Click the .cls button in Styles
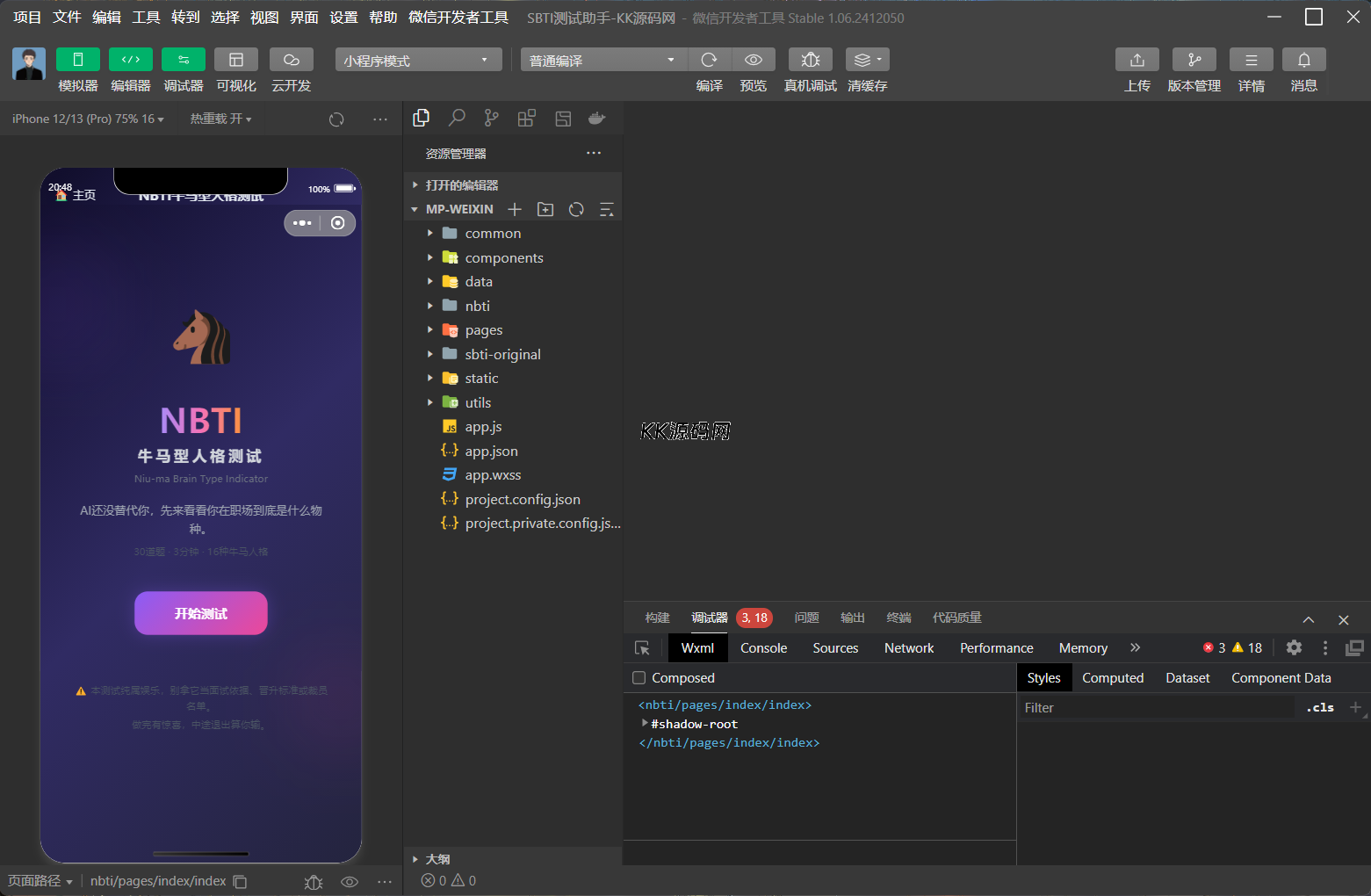The image size is (1371, 896). click(1319, 708)
